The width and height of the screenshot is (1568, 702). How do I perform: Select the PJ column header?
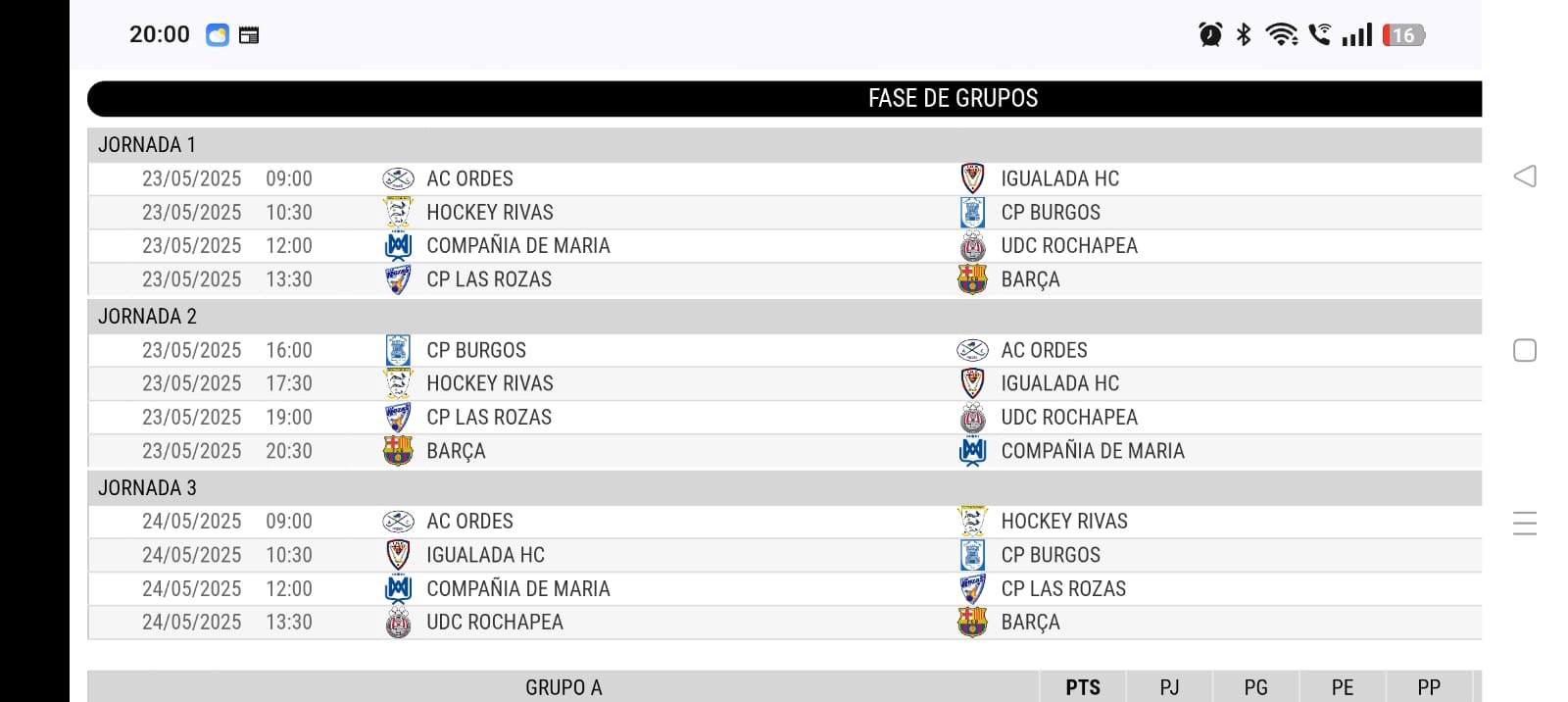coord(1169,687)
